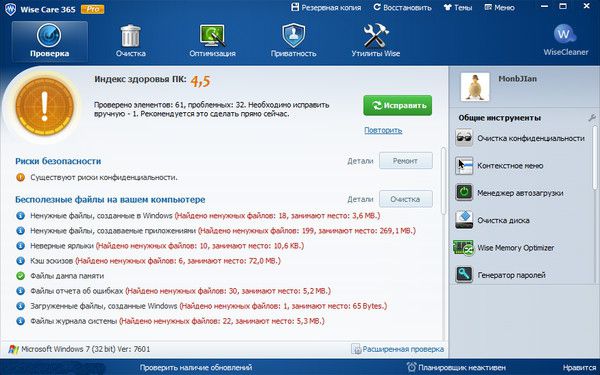Screen dimensions: 600x375
Task: Click the Расширенная проверка link
Action: pos(398,349)
